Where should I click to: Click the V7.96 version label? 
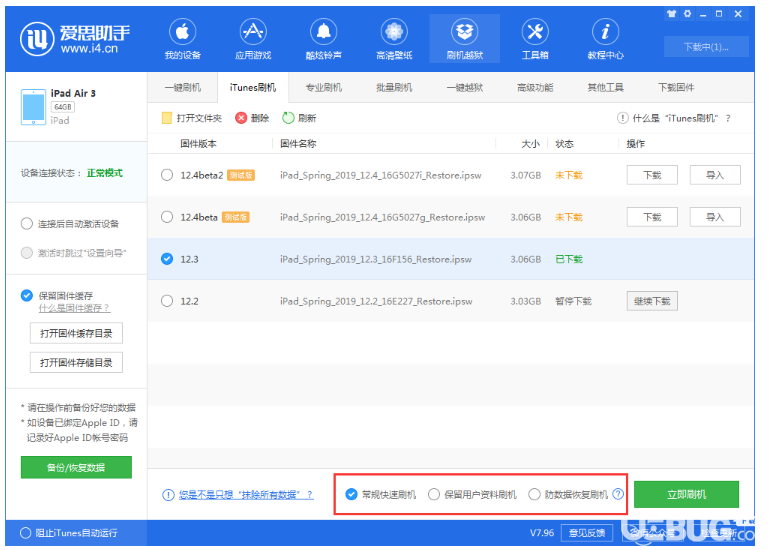542,533
